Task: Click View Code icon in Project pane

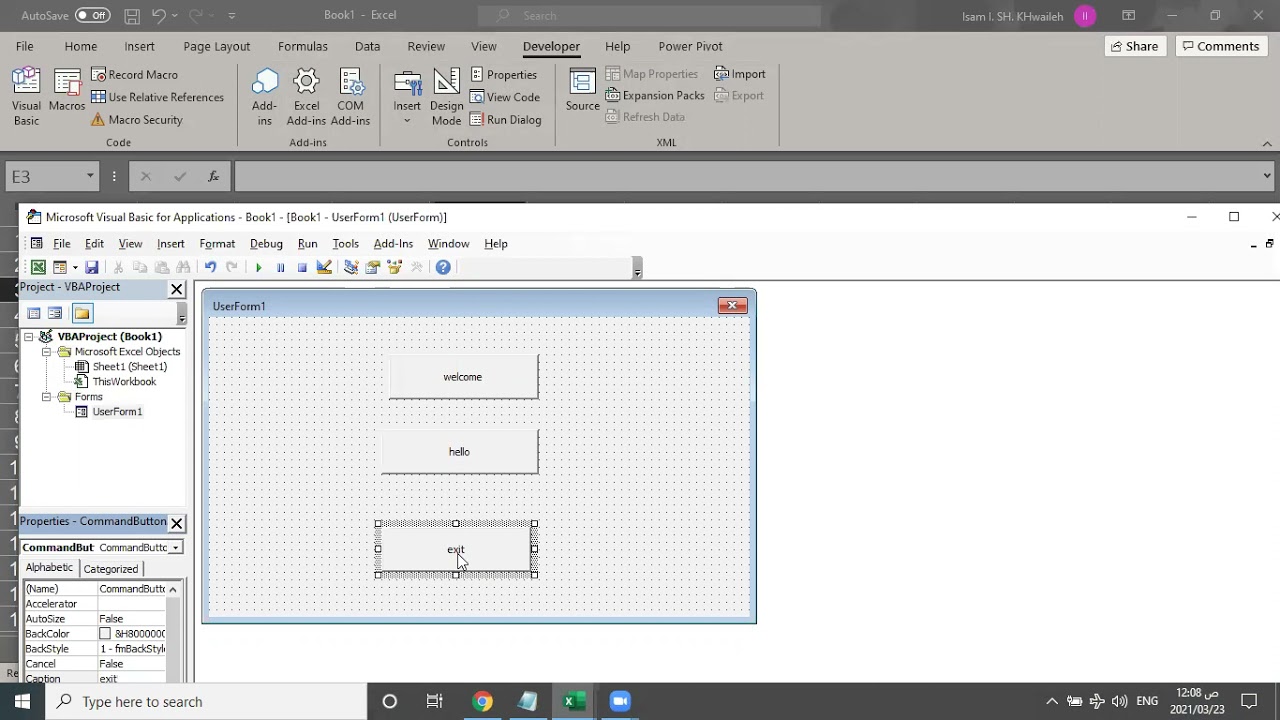Action: (34, 313)
